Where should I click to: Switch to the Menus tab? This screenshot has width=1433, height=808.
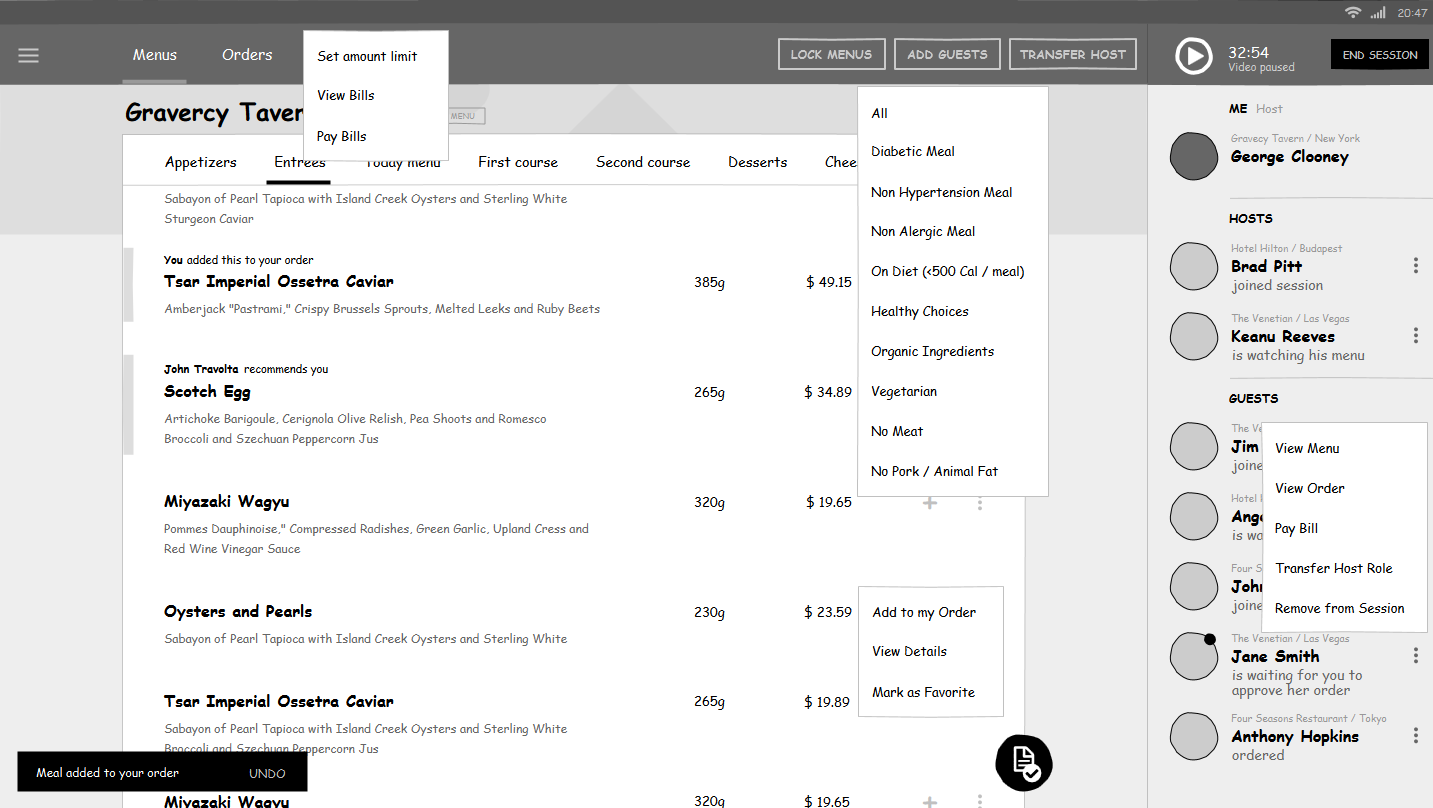155,55
